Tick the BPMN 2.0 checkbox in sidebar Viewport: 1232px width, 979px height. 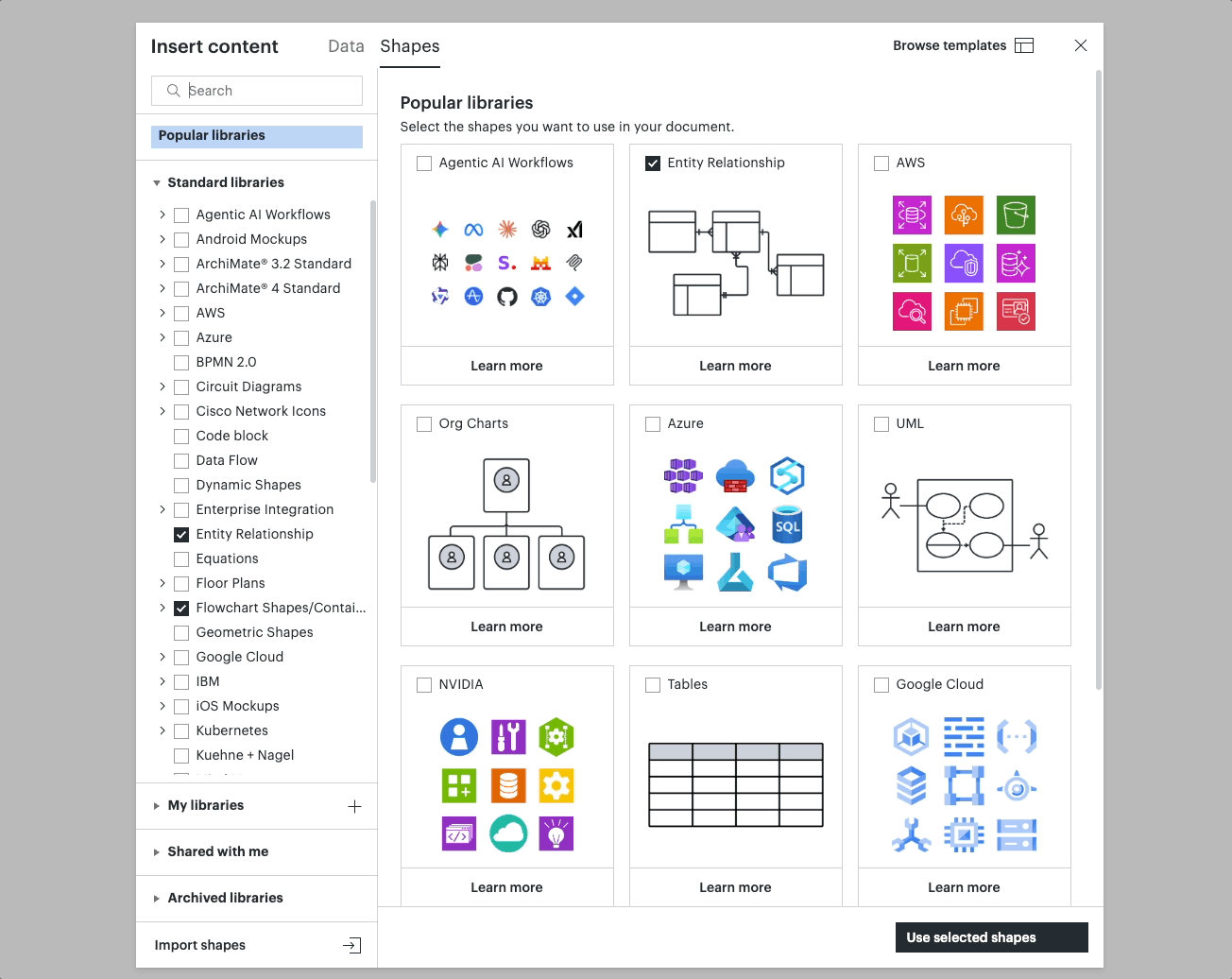tap(181, 363)
